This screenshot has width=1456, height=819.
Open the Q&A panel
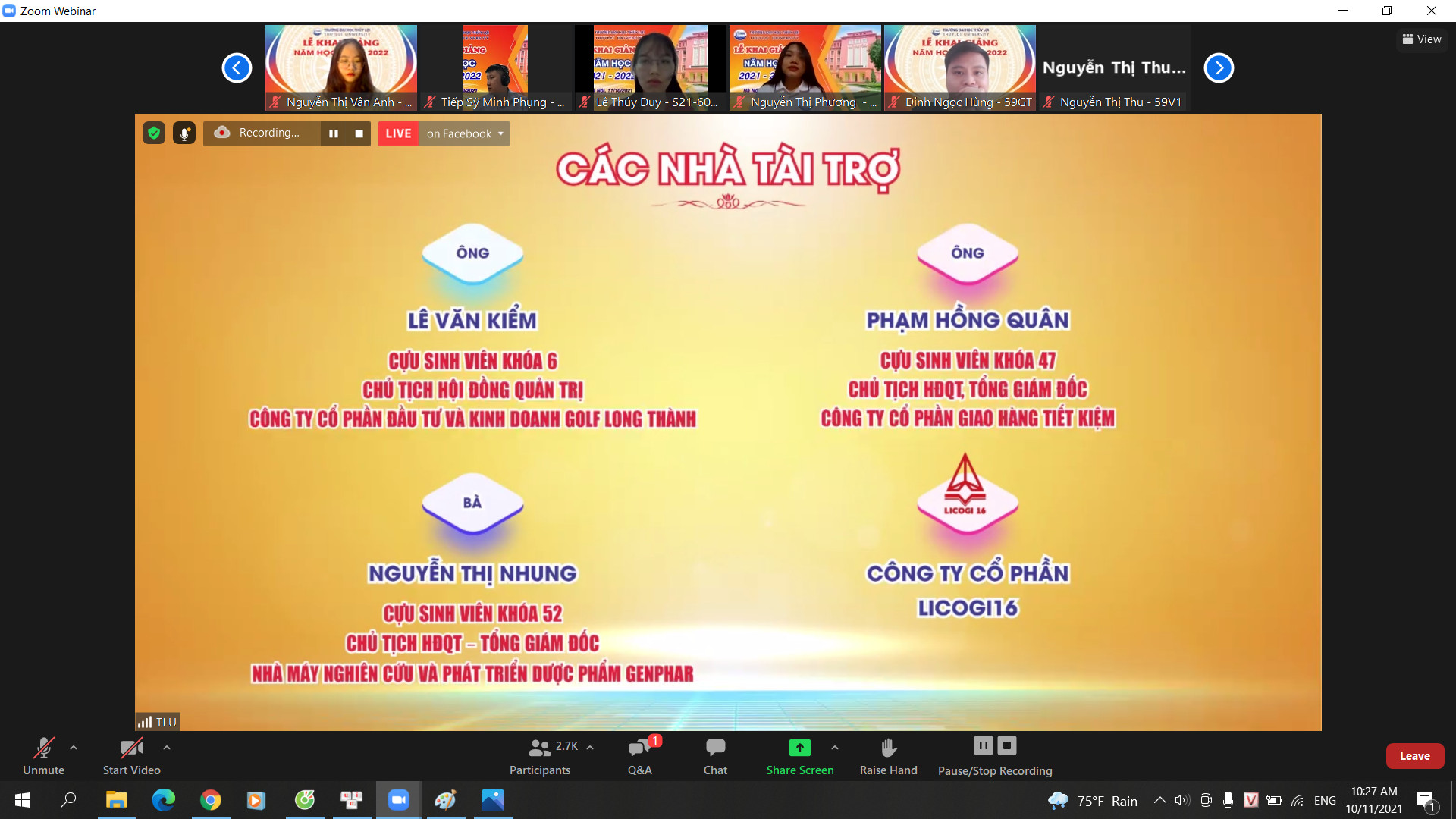point(639,756)
